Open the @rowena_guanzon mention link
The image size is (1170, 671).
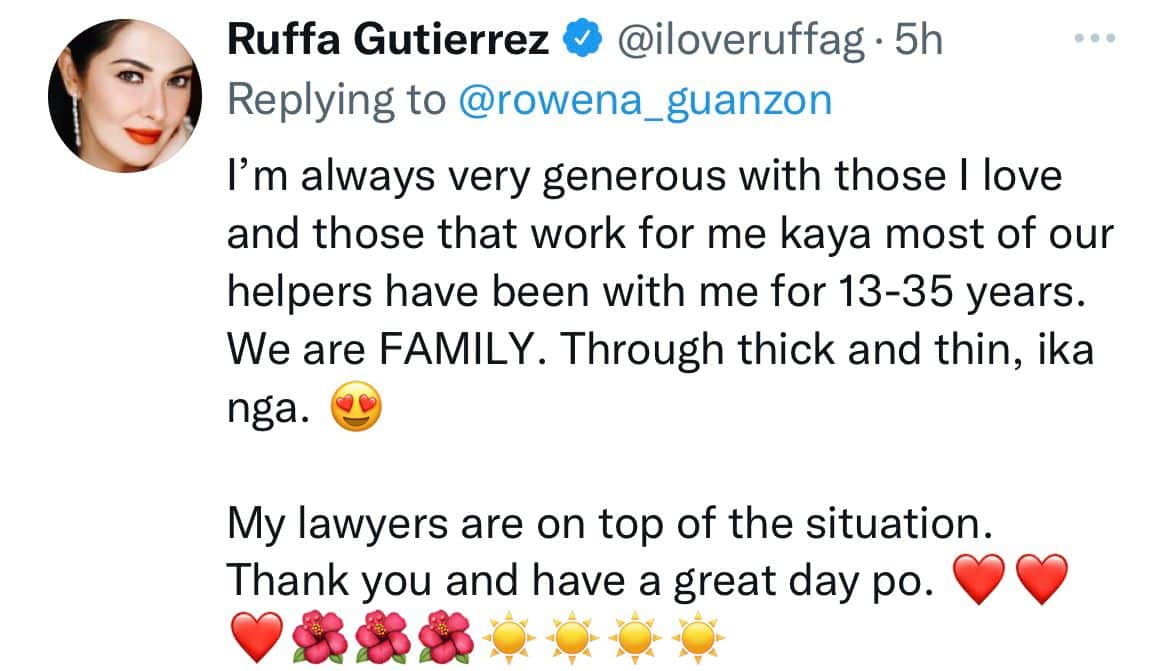pos(644,99)
